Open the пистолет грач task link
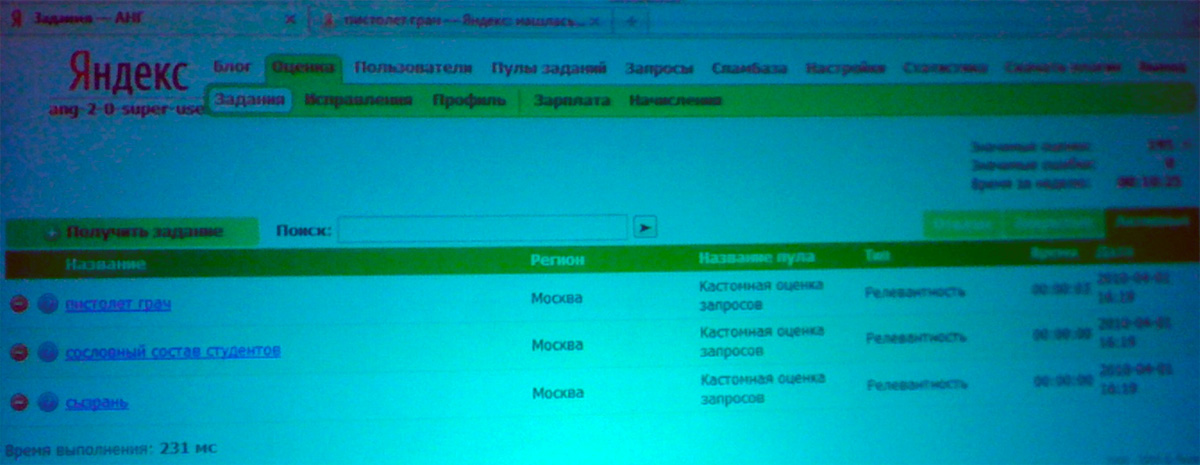 coord(118,304)
